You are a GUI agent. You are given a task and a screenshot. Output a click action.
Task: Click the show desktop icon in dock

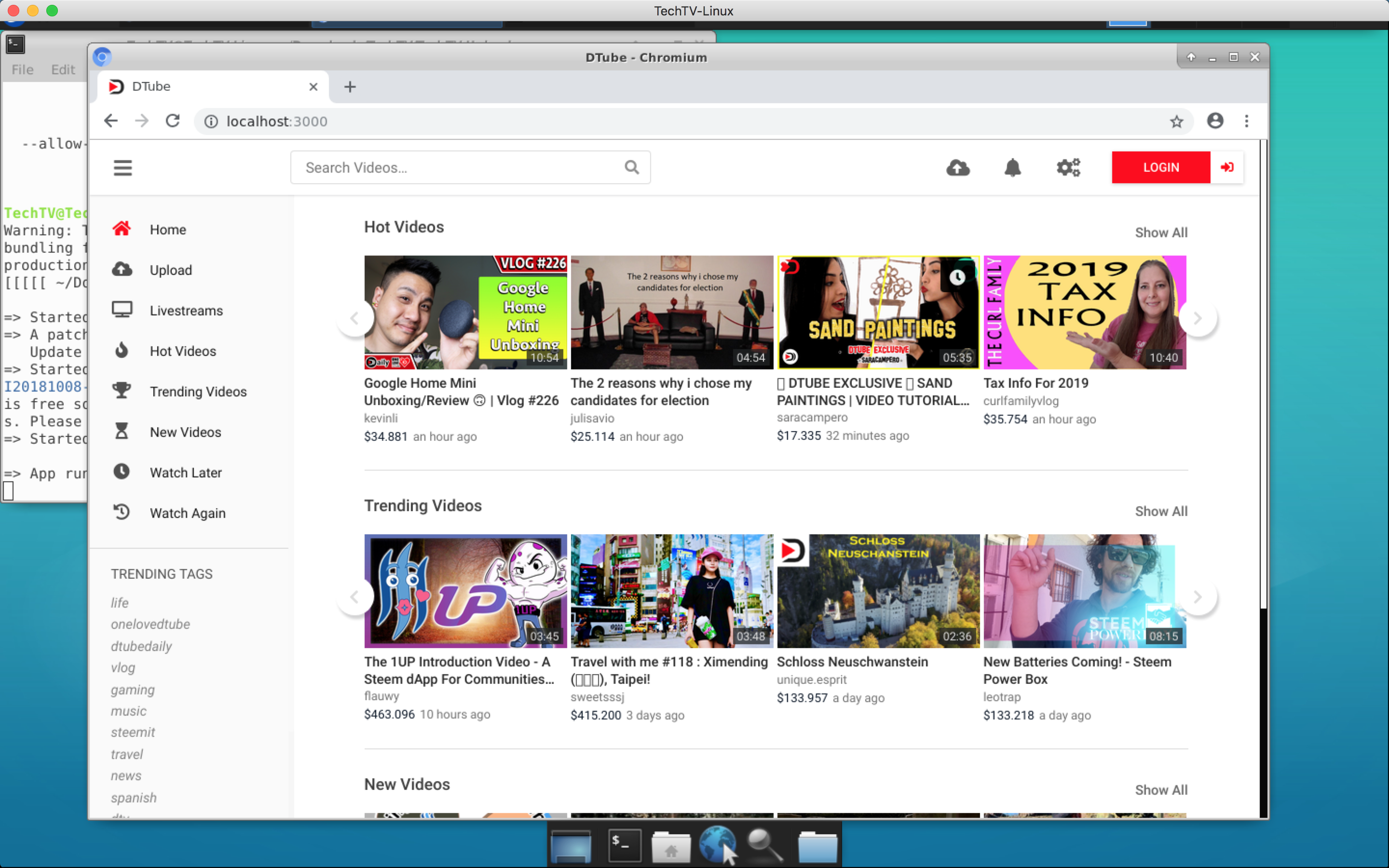click(570, 846)
